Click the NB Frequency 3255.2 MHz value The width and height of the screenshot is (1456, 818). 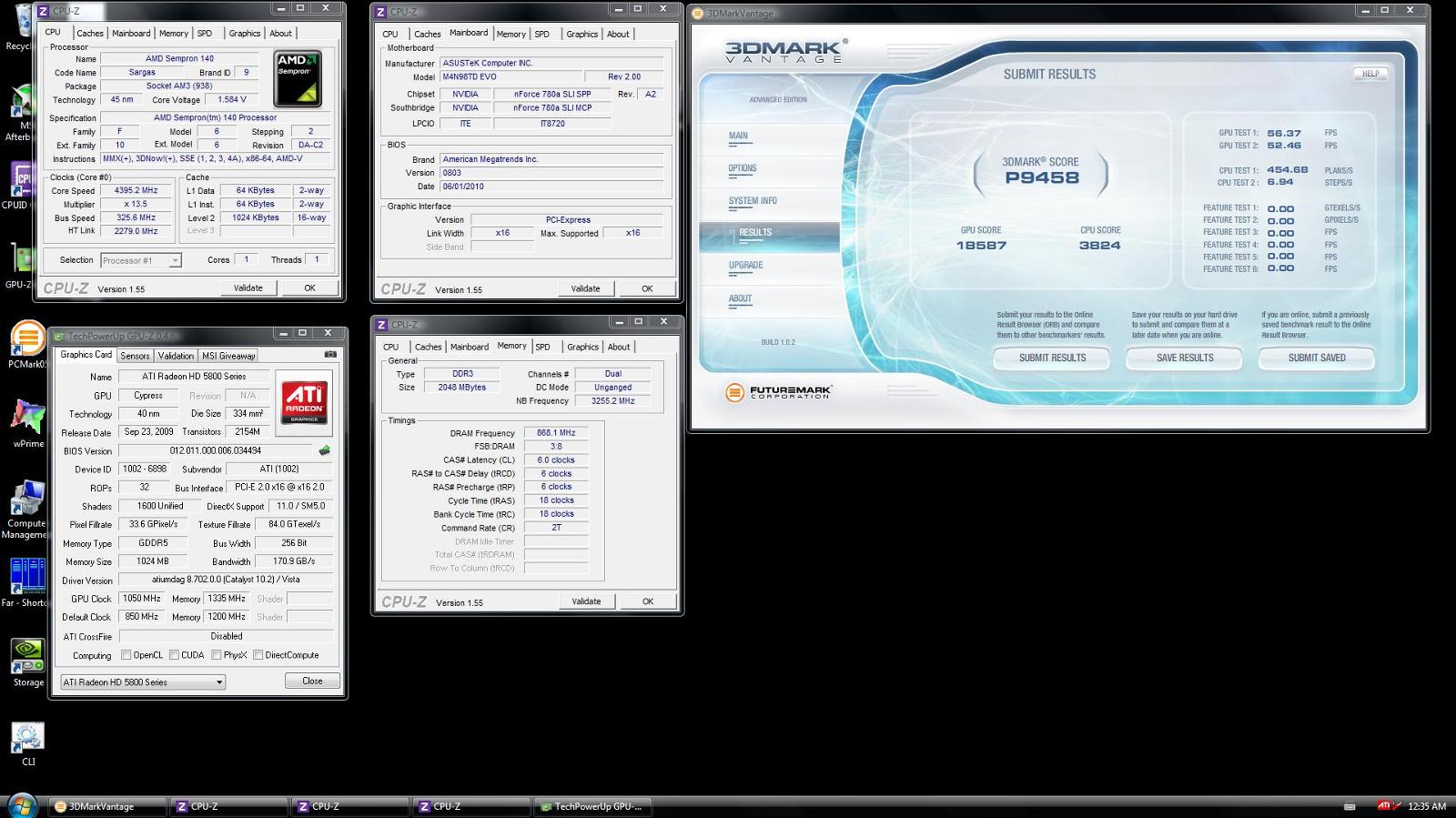pyautogui.click(x=612, y=401)
